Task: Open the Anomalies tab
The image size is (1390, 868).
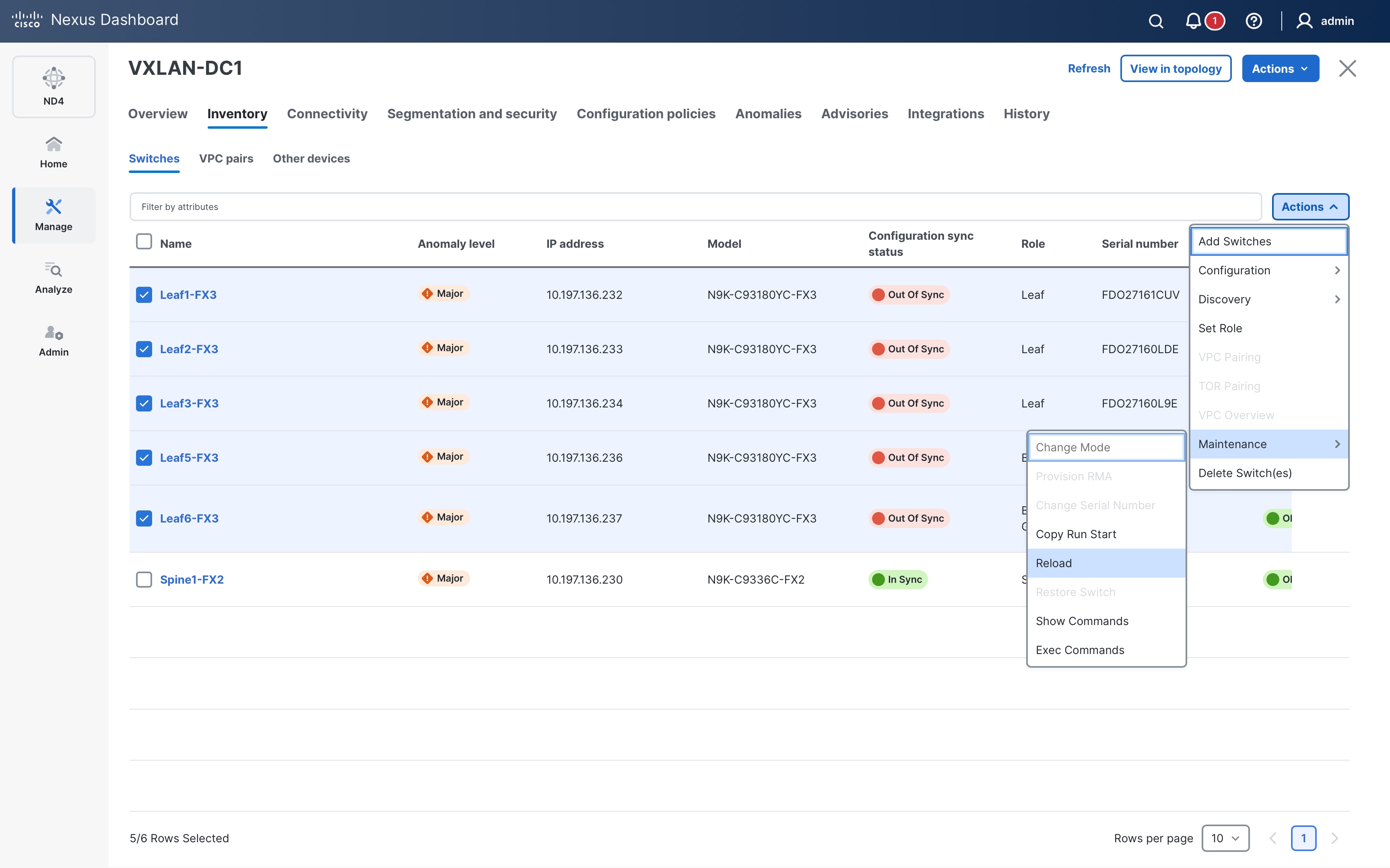Action: (x=769, y=114)
